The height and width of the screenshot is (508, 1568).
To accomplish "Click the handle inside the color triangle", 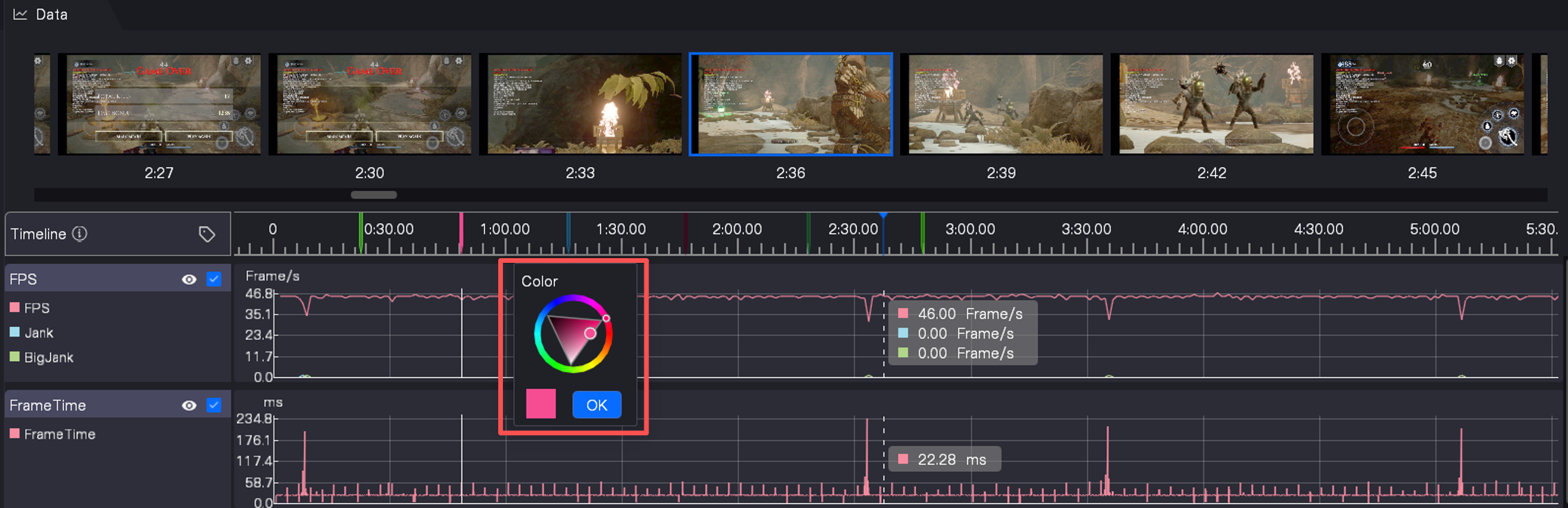I will [590, 333].
